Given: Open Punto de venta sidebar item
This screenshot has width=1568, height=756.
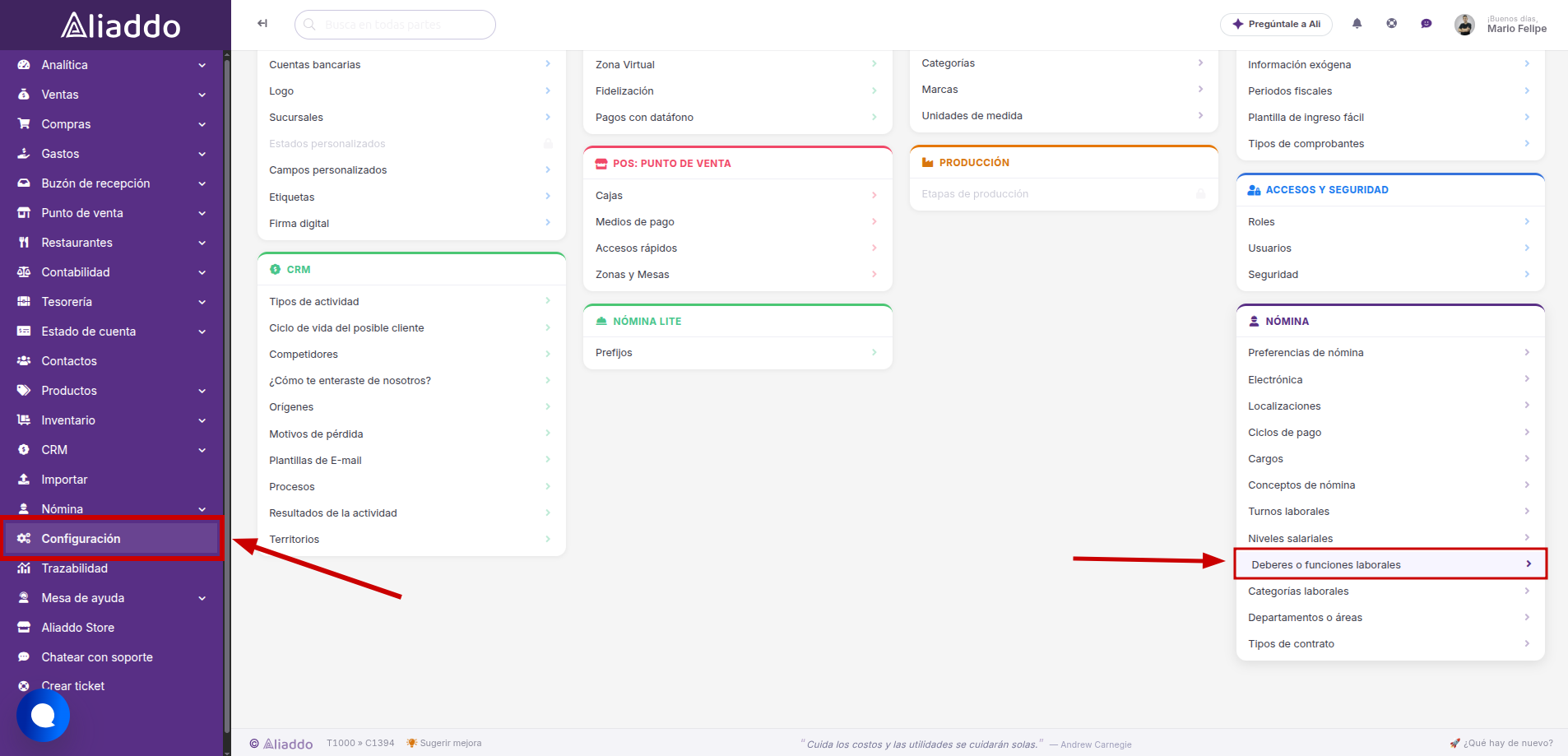Looking at the screenshot, I should click(x=112, y=213).
